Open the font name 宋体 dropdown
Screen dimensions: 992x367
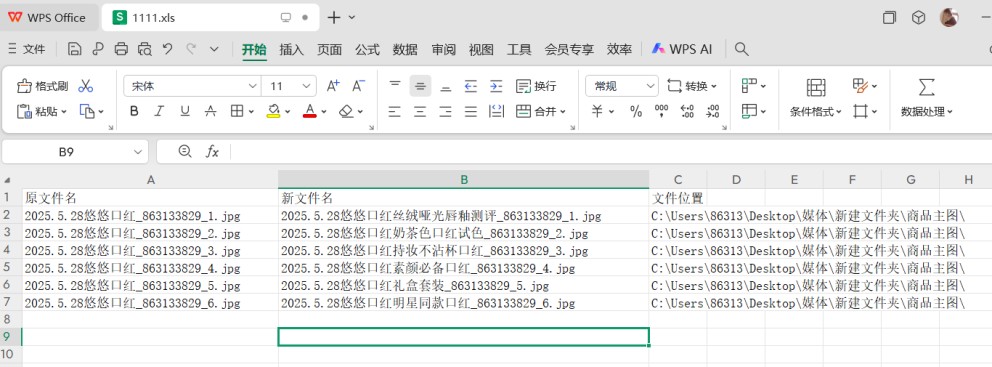click(252, 86)
